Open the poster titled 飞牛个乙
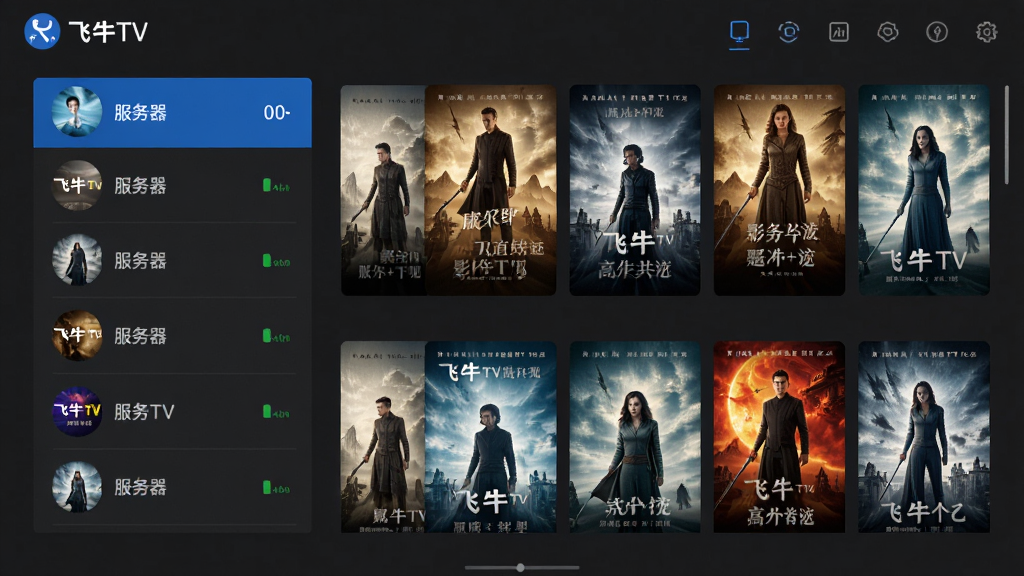1024x576 pixels. [x=924, y=437]
